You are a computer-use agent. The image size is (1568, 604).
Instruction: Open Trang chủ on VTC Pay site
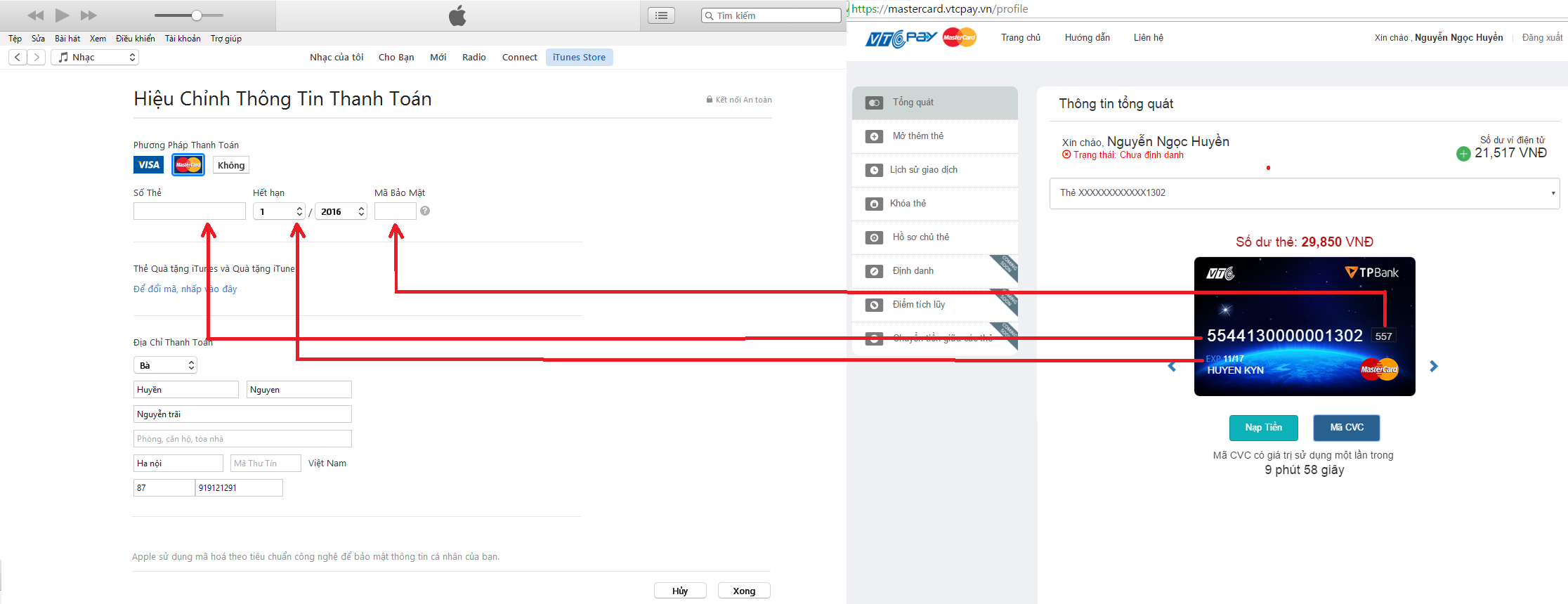1021,38
